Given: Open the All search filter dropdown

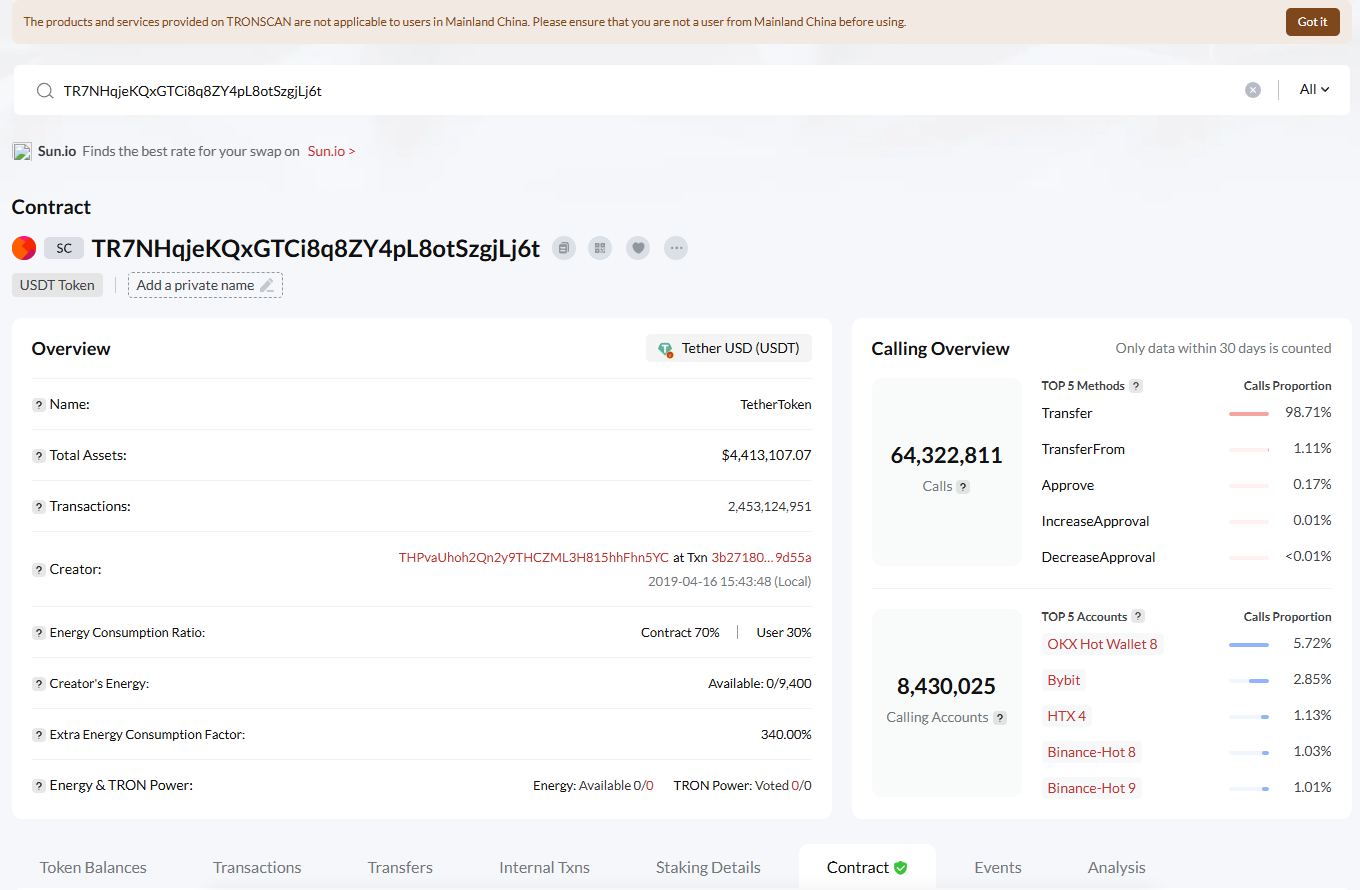Looking at the screenshot, I should click(1315, 89).
